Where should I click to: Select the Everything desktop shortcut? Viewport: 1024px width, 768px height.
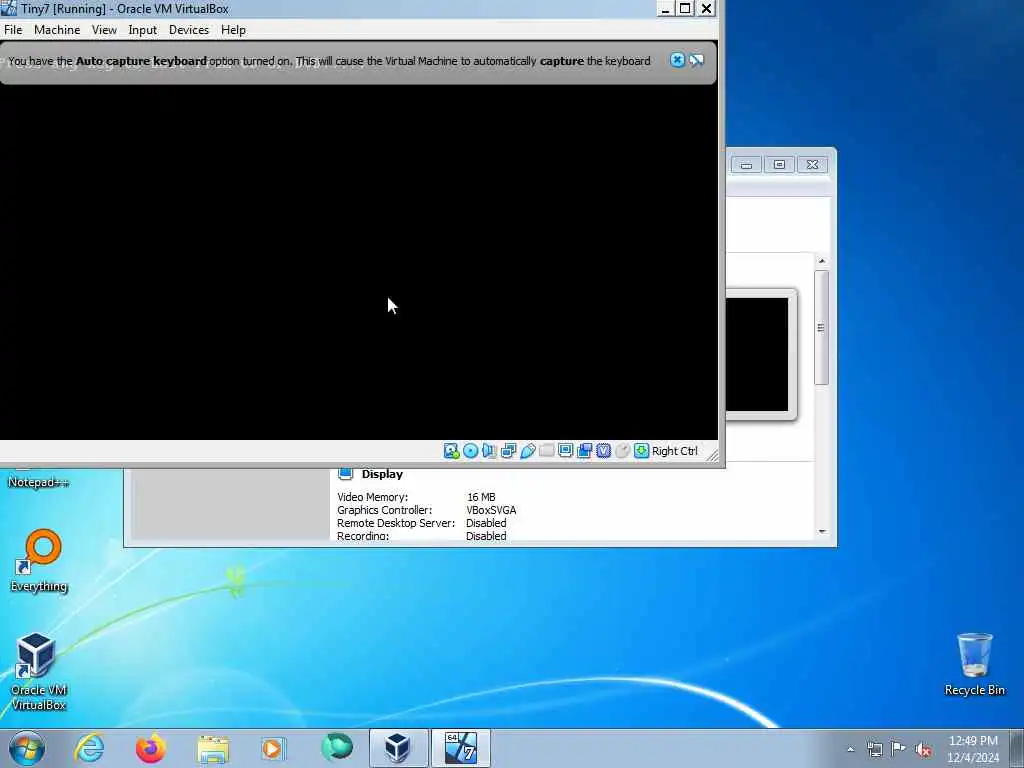[39, 561]
